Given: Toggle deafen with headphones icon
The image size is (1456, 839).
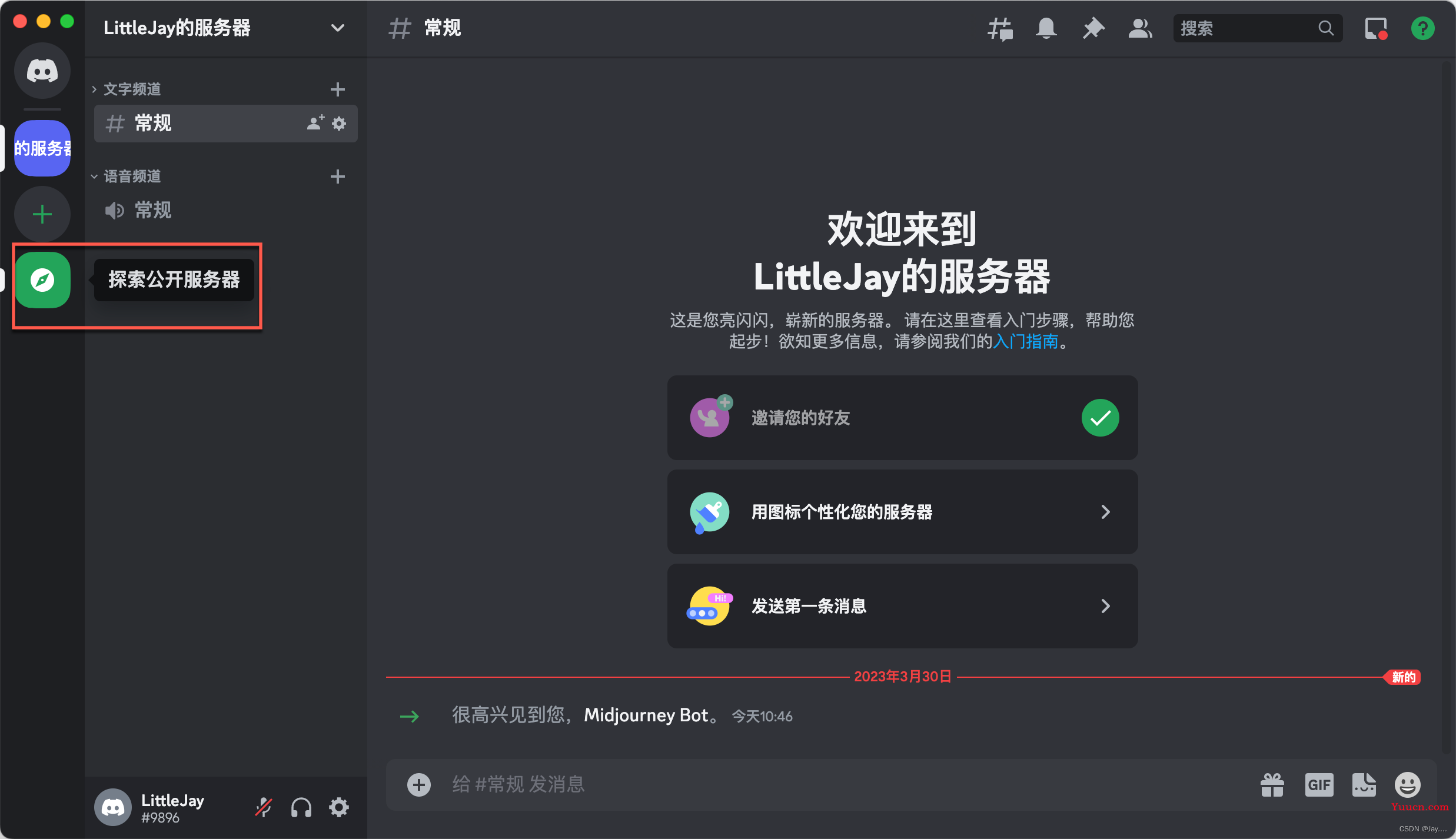Looking at the screenshot, I should (x=301, y=807).
